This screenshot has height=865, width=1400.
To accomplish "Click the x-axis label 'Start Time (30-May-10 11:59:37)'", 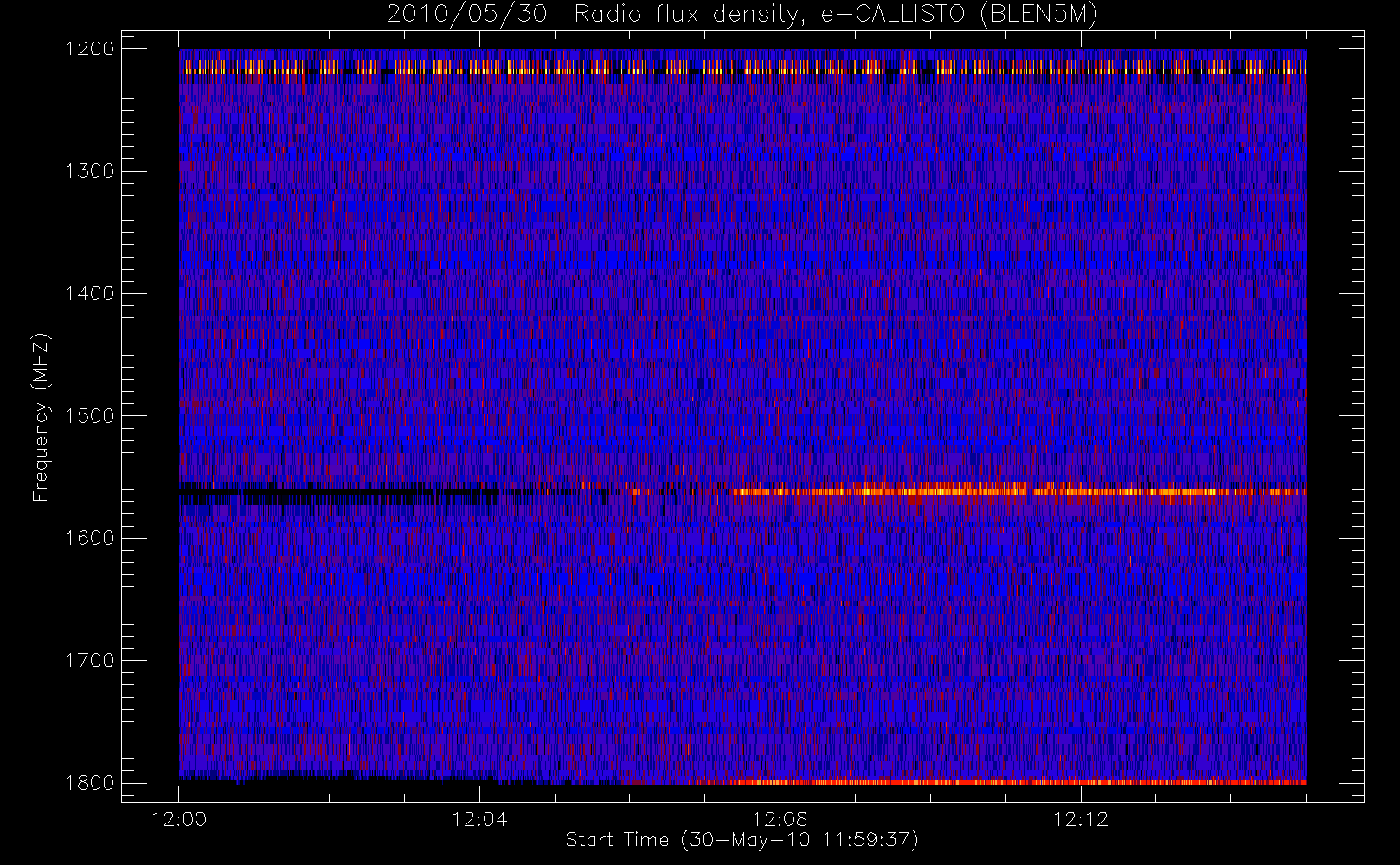I will pos(742,840).
